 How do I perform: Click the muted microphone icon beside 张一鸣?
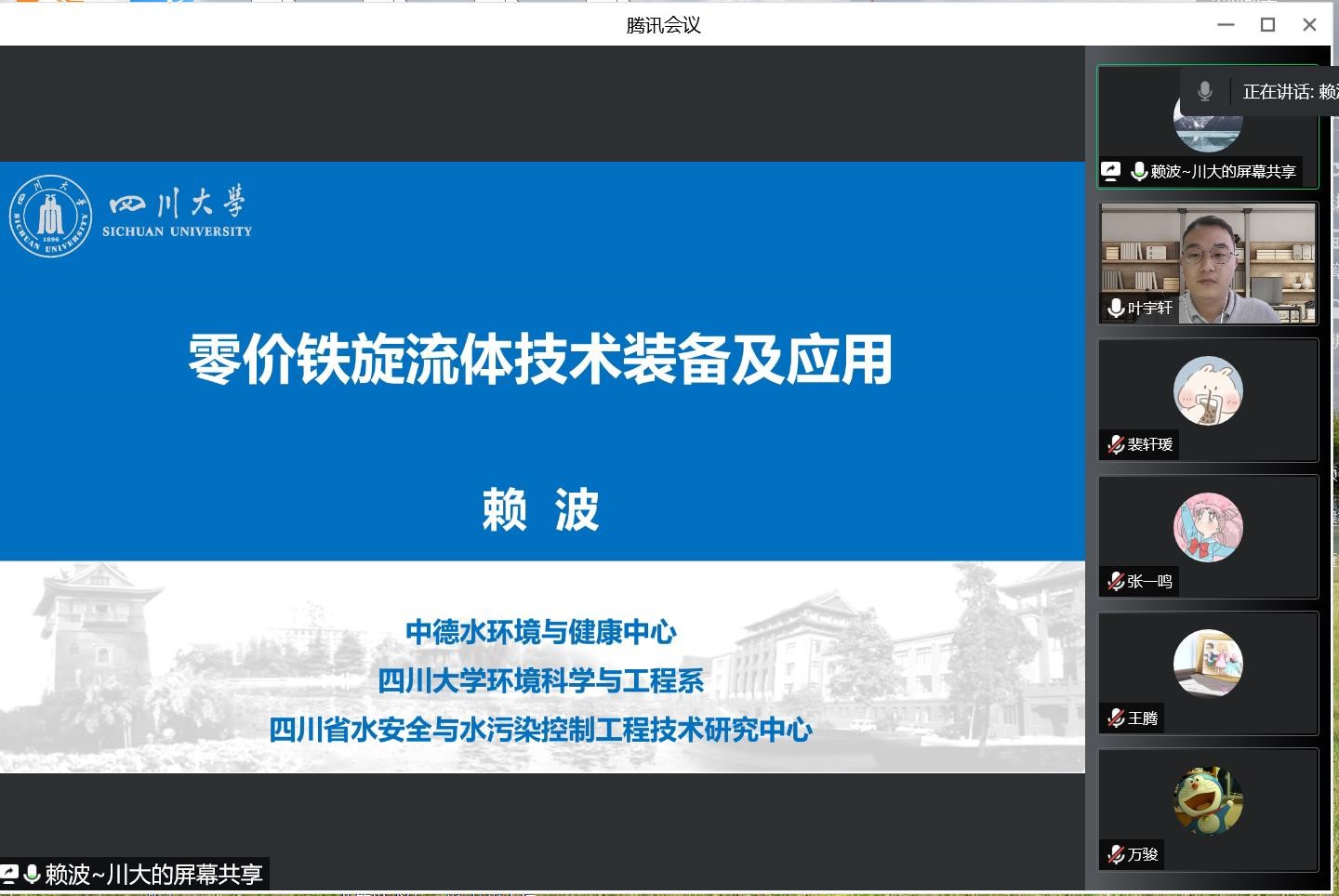coord(1116,581)
